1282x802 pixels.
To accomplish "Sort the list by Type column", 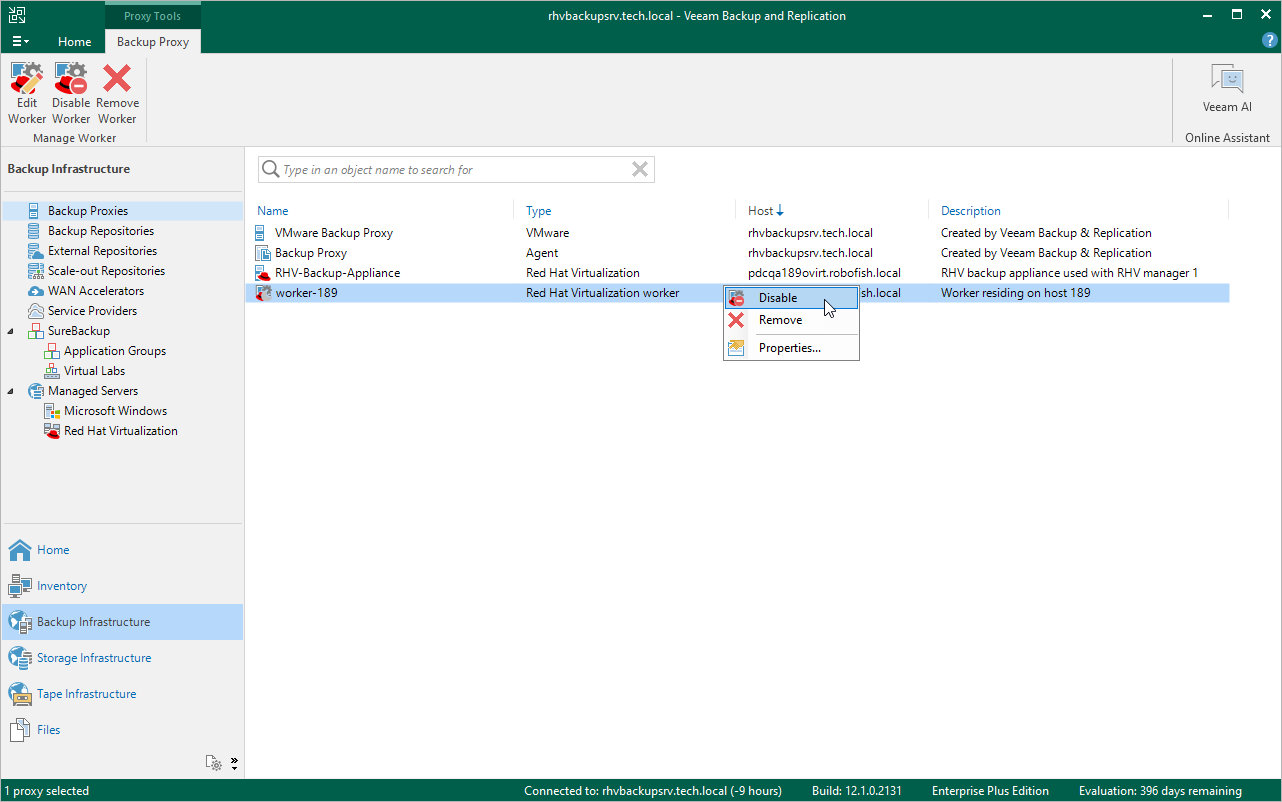I will pos(539,211).
